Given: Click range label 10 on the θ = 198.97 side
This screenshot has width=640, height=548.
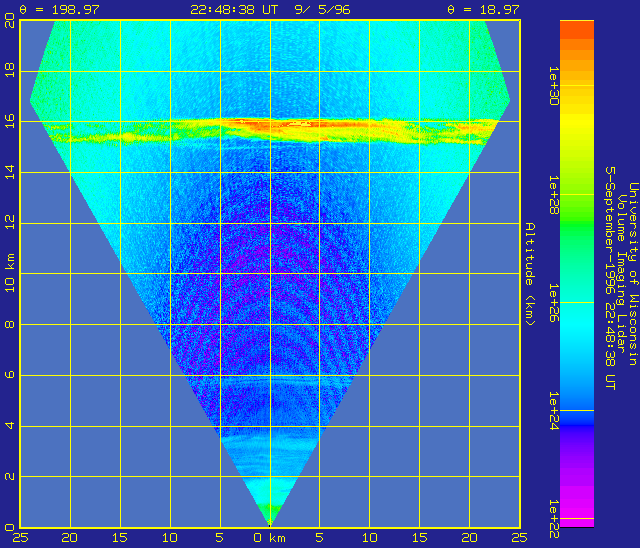Looking at the screenshot, I should [x=170, y=538].
